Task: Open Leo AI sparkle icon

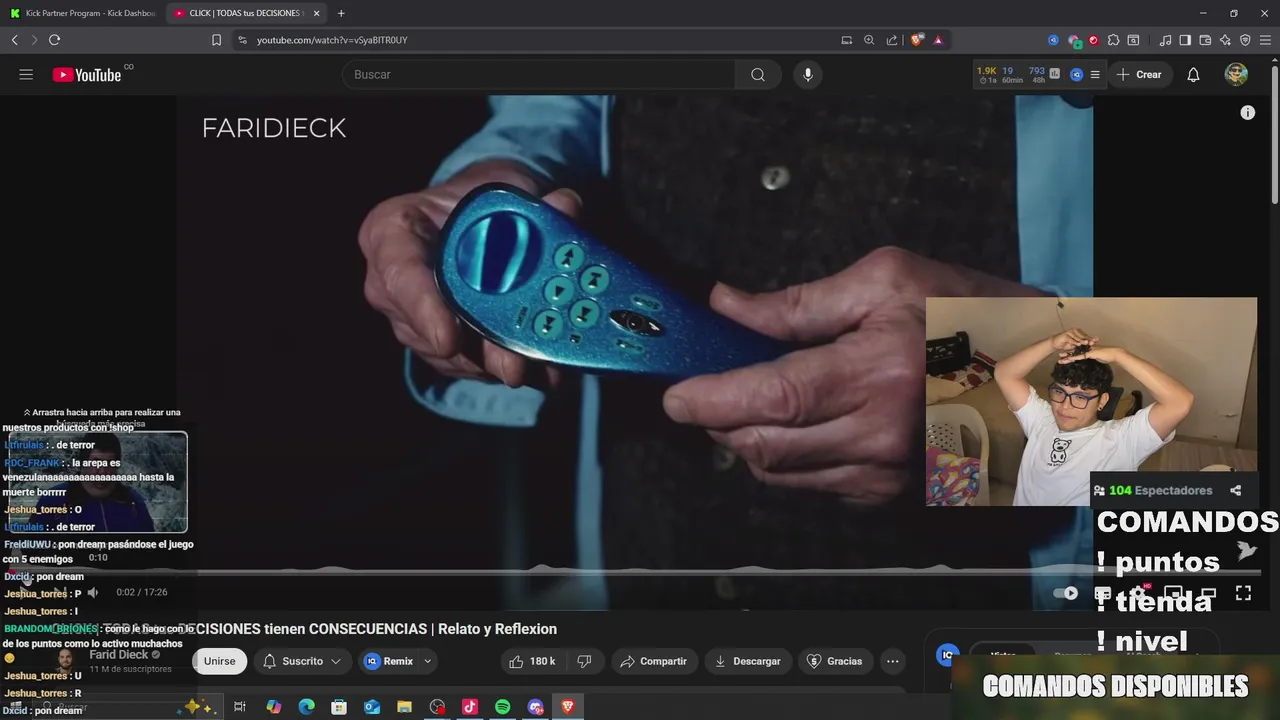Action: click(x=1225, y=40)
